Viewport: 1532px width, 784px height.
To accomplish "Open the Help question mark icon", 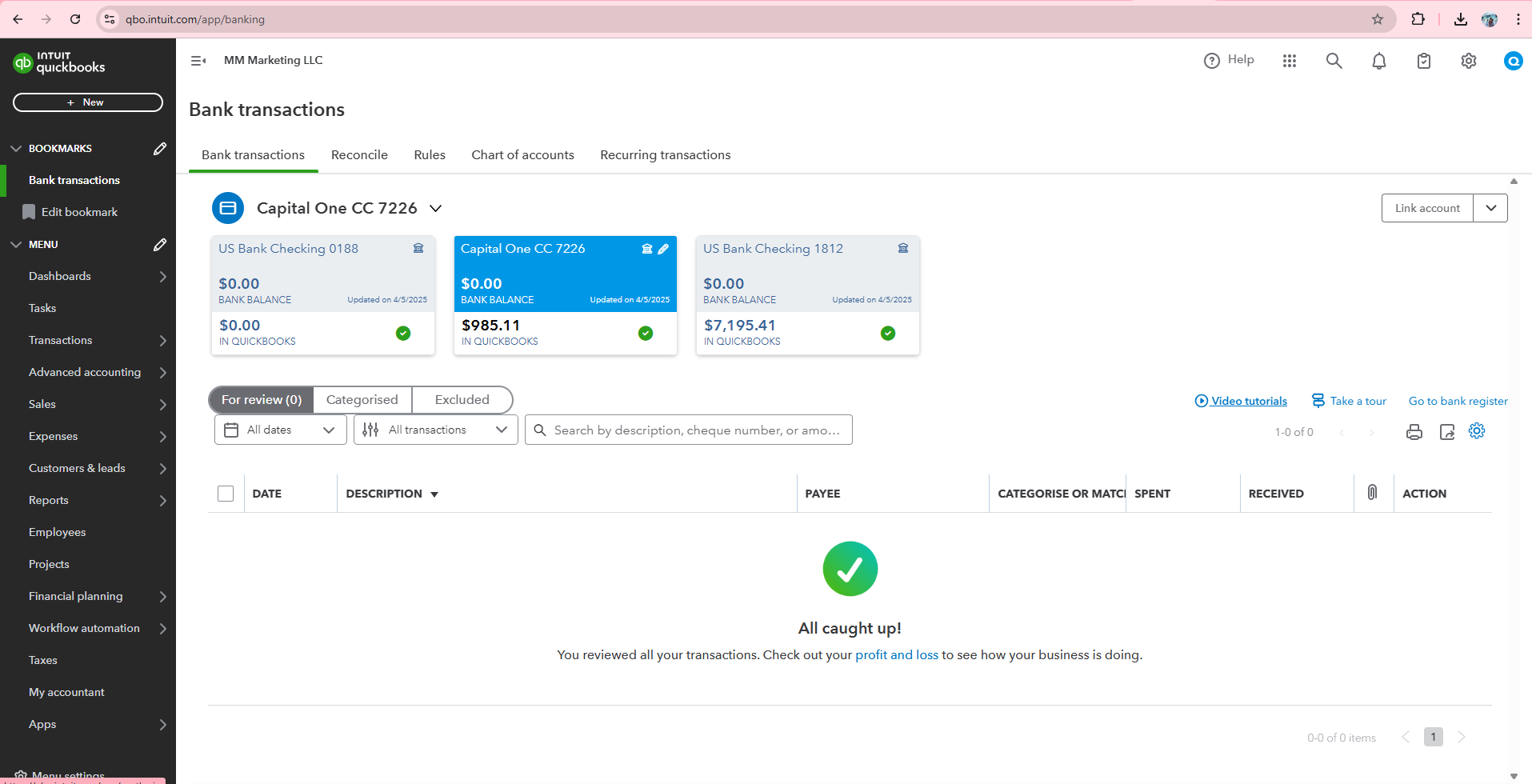I will pyautogui.click(x=1212, y=61).
